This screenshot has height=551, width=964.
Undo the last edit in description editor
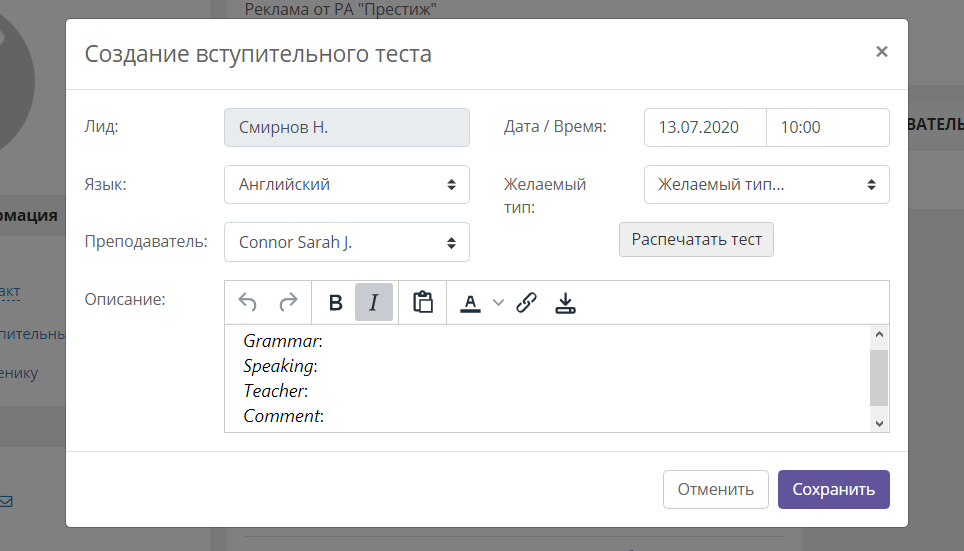[247, 303]
